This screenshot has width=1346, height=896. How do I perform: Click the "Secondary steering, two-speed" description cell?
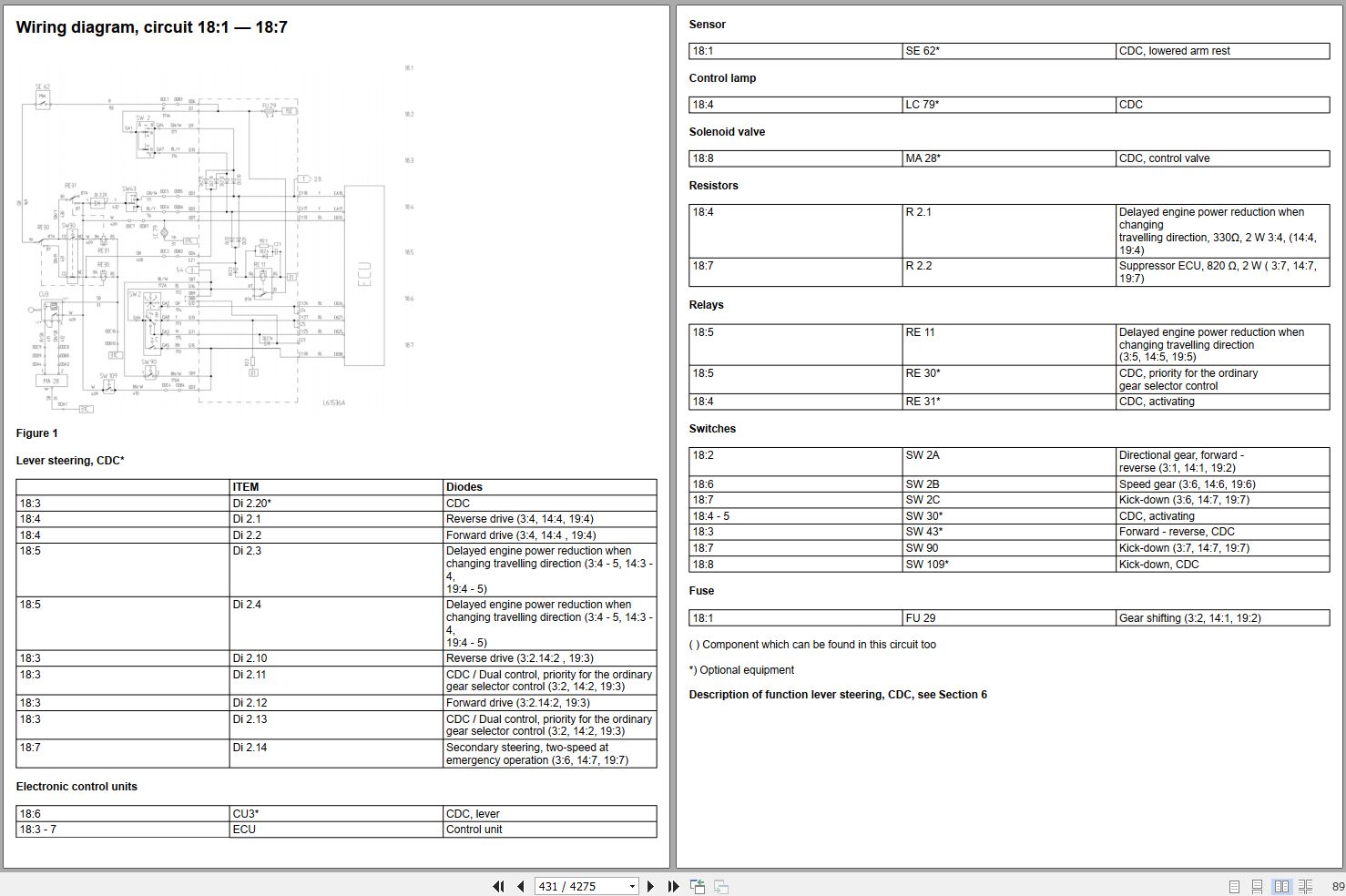point(550,753)
